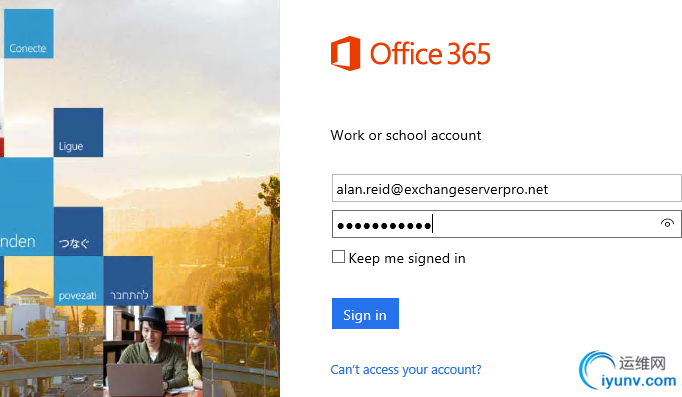Click the Office 365 wordmark text
682x397 pixels.
click(x=430, y=54)
